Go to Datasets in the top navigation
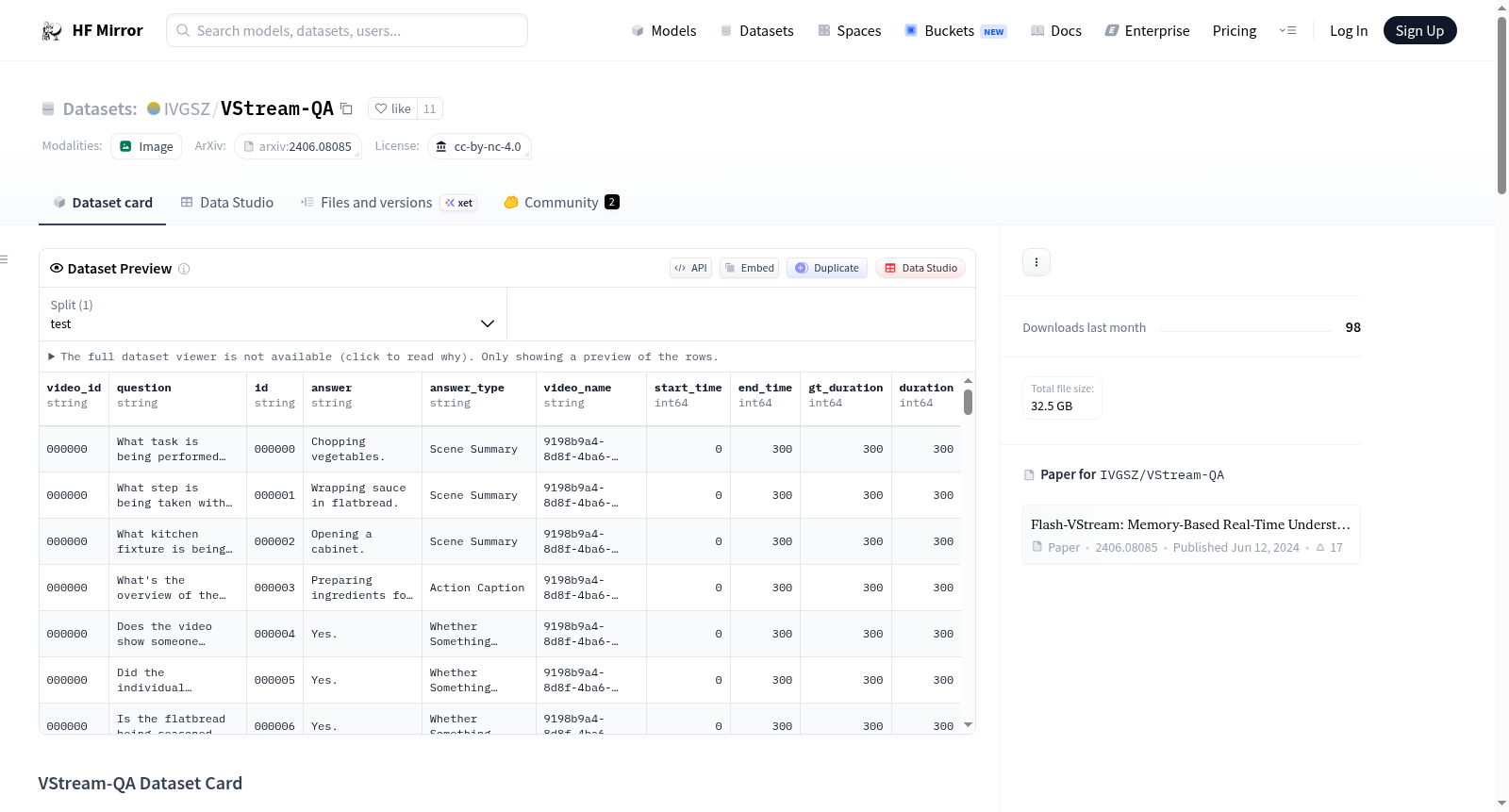 pyautogui.click(x=757, y=31)
